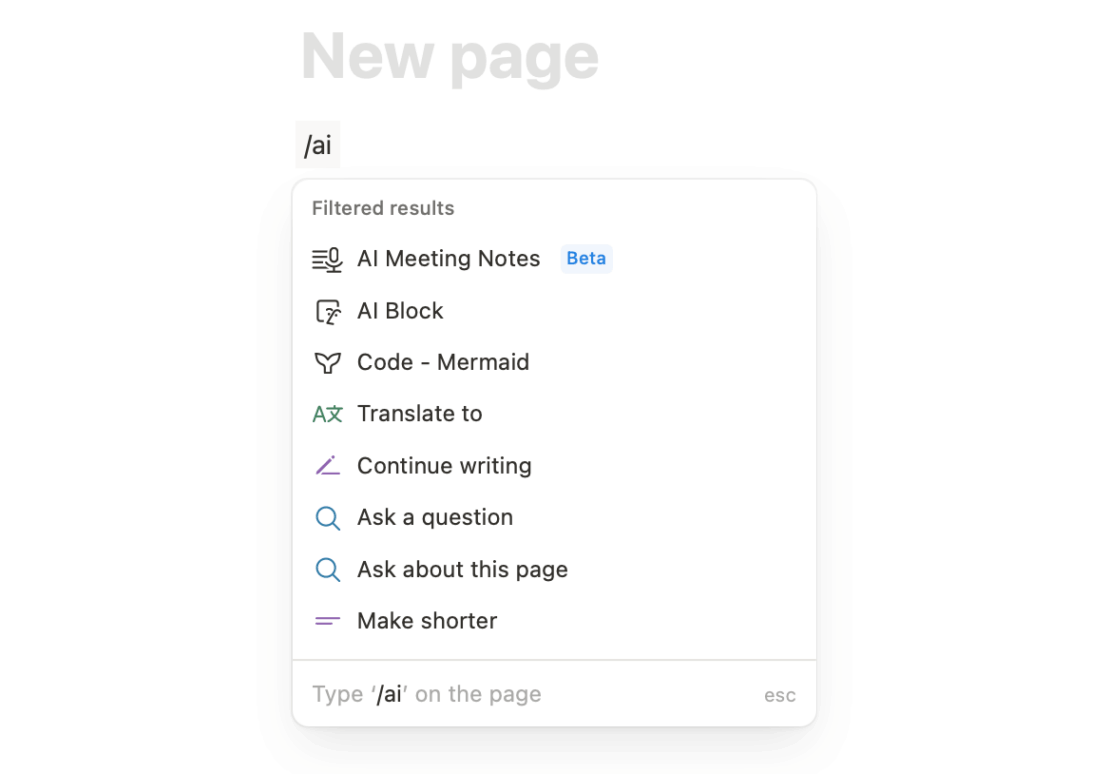1110x774 pixels.
Task: Click the /ai text input on the page
Action: click(x=317, y=144)
